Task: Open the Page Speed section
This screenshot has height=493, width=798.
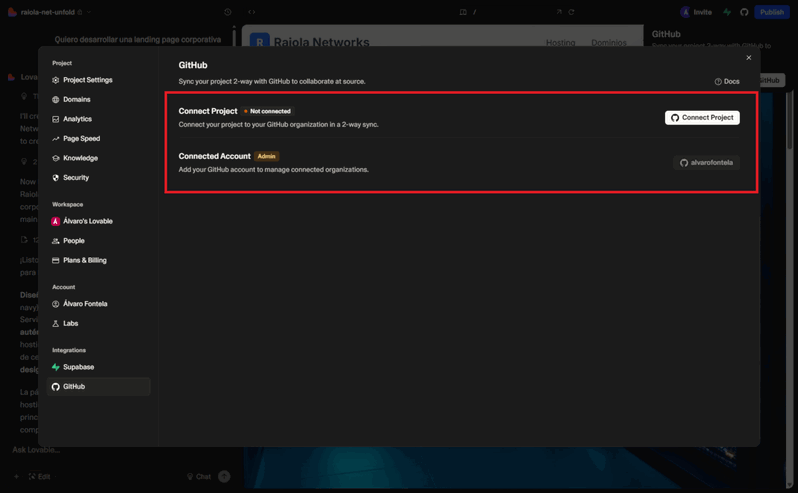Action: (x=76, y=138)
